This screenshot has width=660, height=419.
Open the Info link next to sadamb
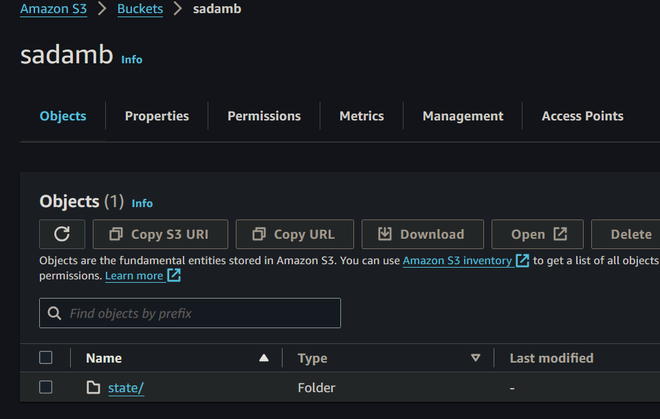[x=132, y=60]
